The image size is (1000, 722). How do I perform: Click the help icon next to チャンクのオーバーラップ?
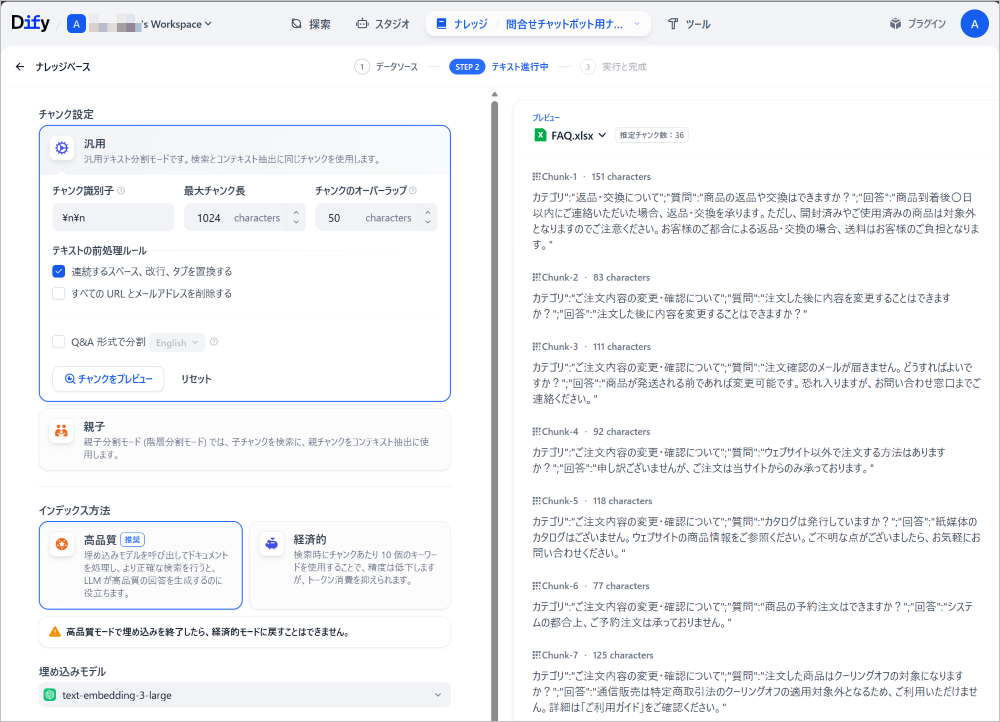413,190
